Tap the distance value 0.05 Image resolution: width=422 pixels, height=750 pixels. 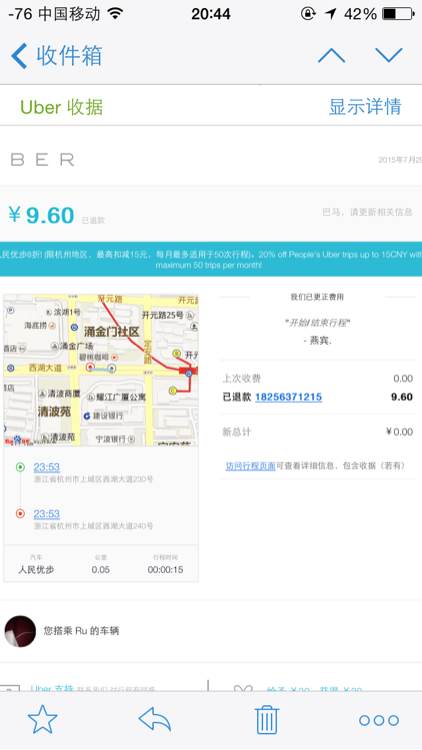100,570
